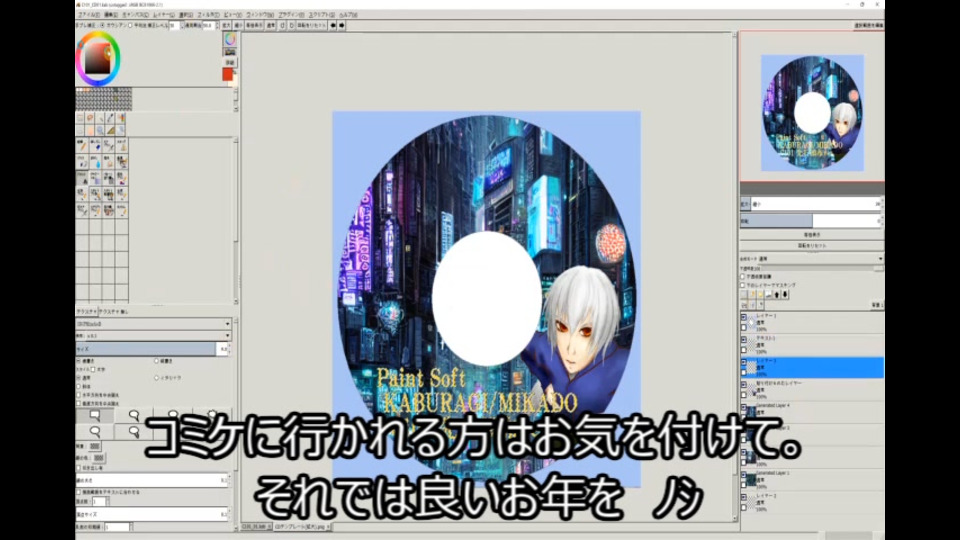Click the rotate canvas left icon

coord(282,26)
